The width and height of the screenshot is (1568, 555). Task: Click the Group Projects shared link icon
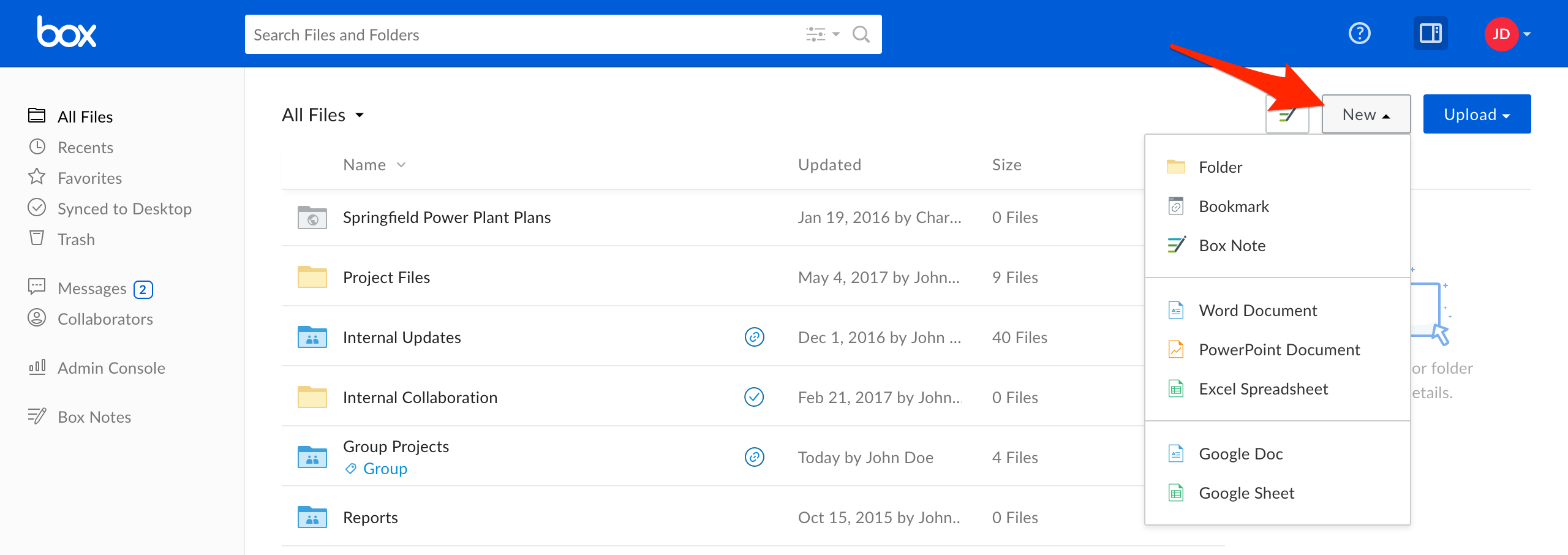pyautogui.click(x=754, y=457)
